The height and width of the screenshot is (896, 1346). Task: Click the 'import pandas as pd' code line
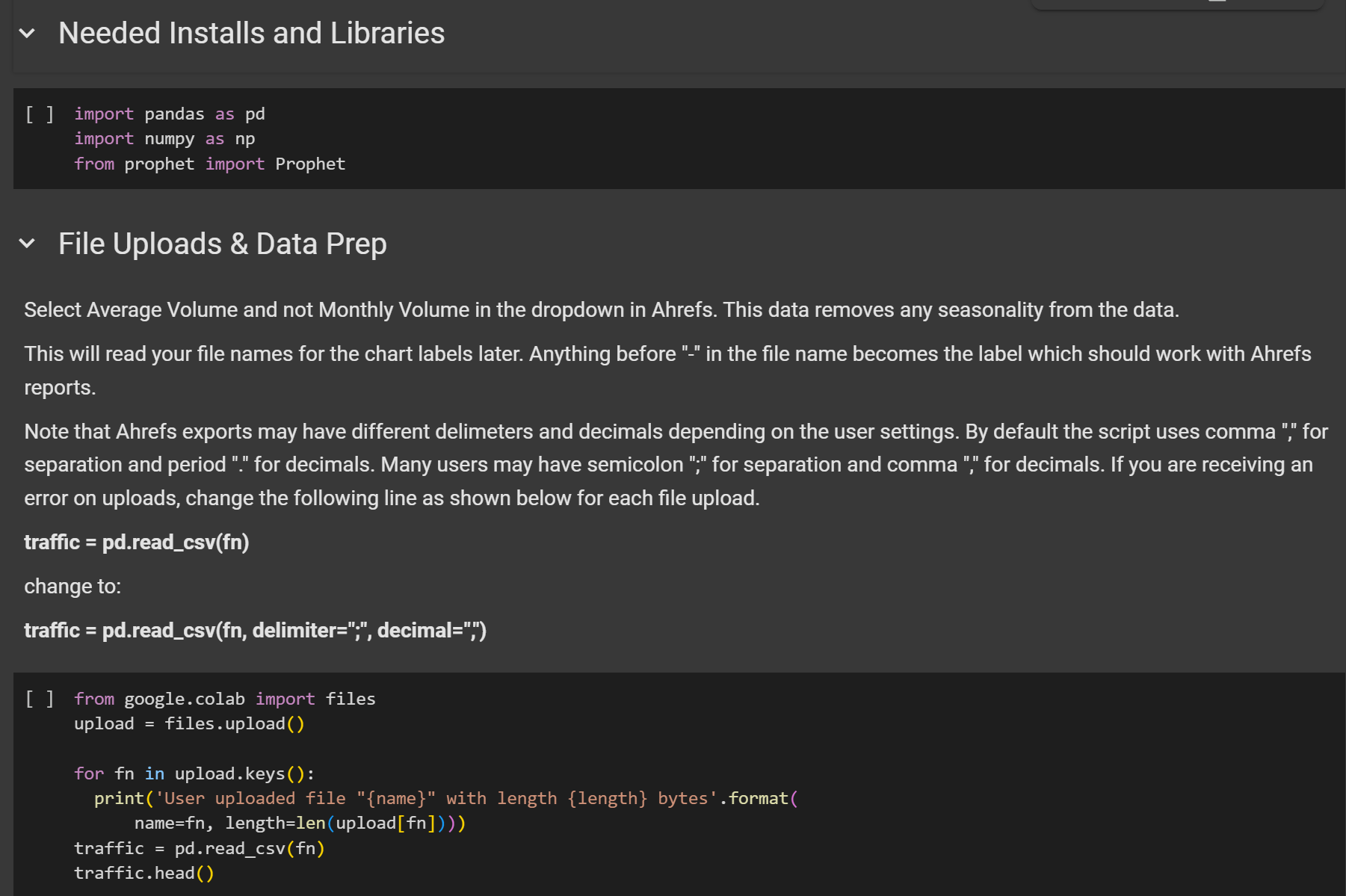[x=170, y=114]
